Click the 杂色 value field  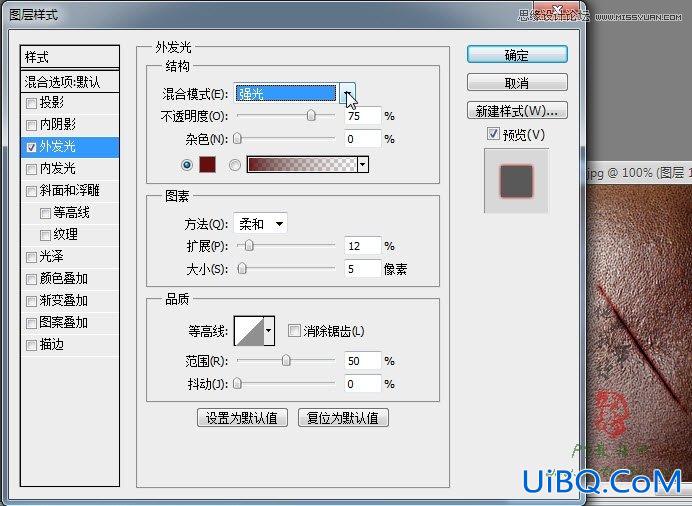pos(362,139)
